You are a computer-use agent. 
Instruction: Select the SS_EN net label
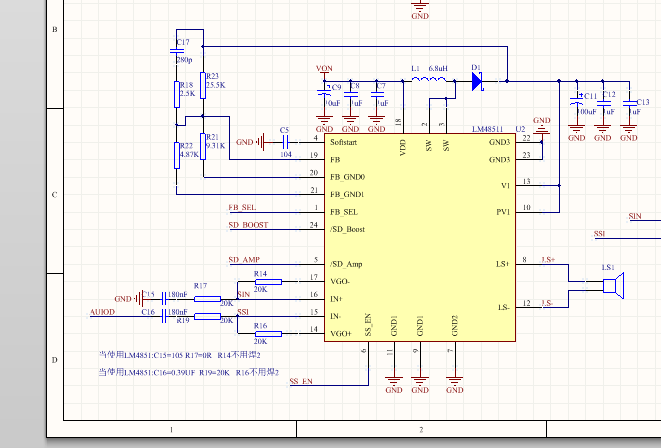coord(301,381)
